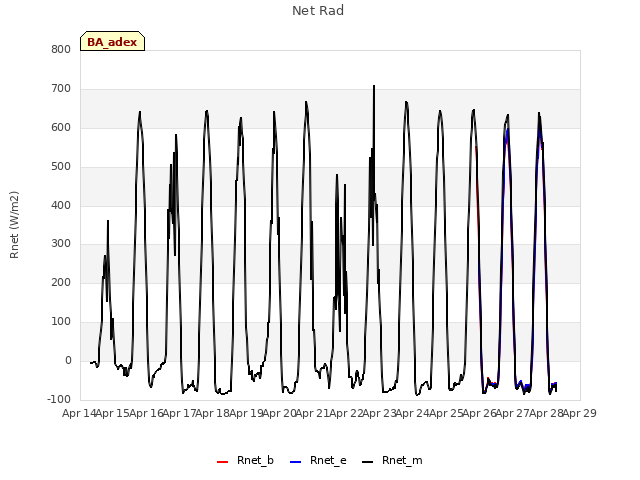The image size is (640, 480).
Task: Select the Apr 21 x-axis label
Action: 312,413
